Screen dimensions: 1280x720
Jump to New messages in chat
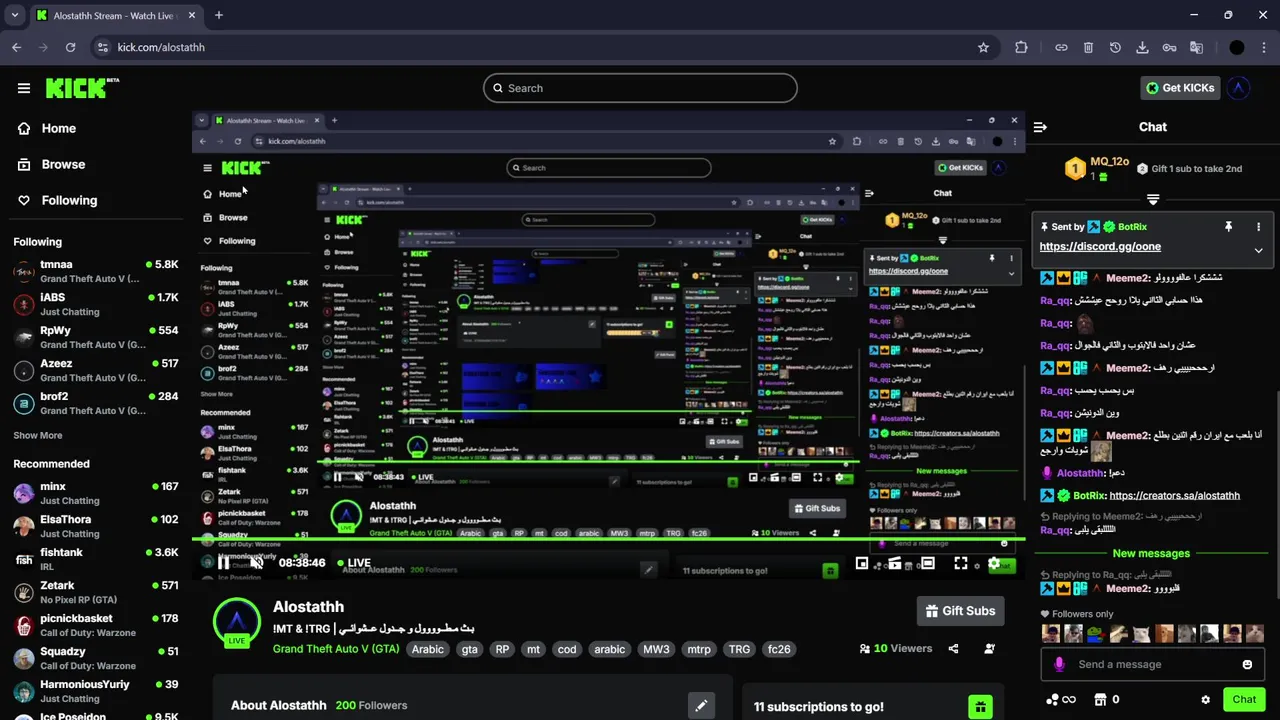pyautogui.click(x=1151, y=553)
